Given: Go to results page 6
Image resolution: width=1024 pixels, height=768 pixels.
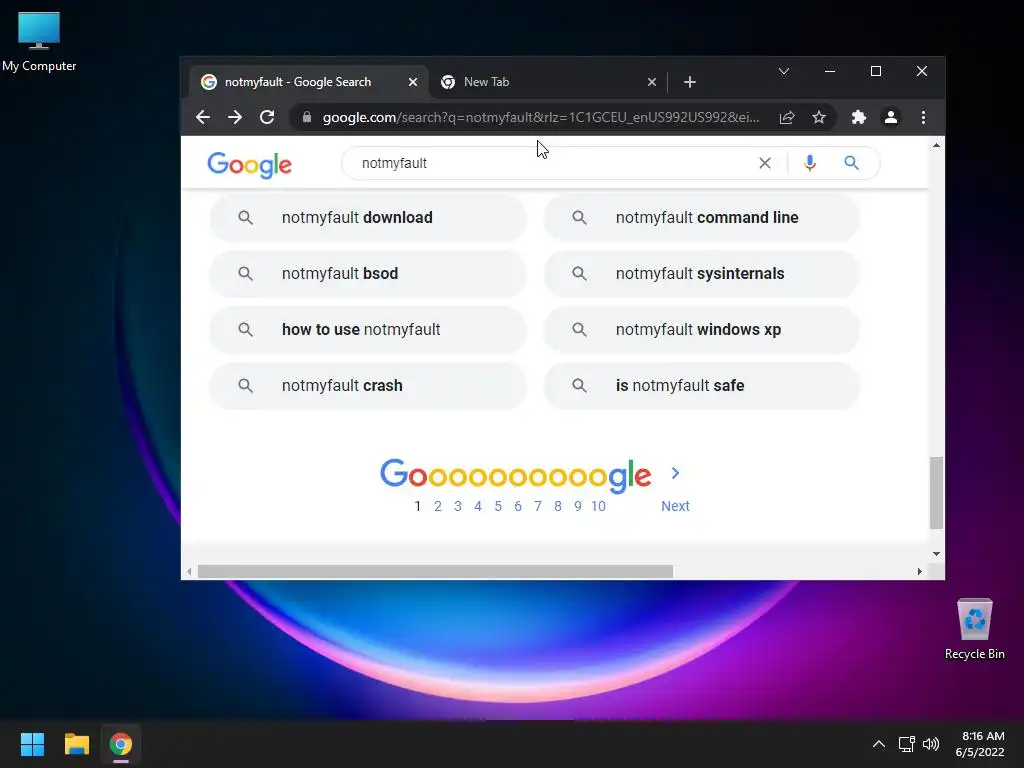Looking at the screenshot, I should pos(518,506).
